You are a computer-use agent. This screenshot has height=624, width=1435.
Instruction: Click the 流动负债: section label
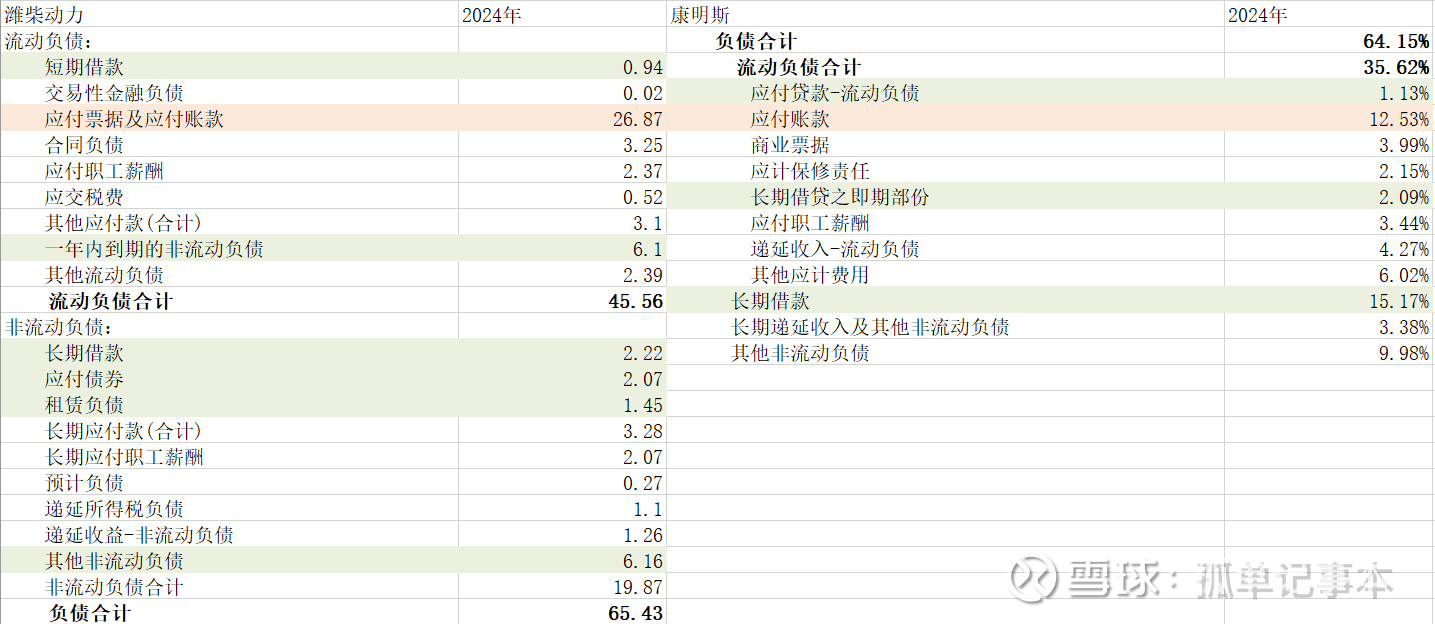pyautogui.click(x=49, y=41)
